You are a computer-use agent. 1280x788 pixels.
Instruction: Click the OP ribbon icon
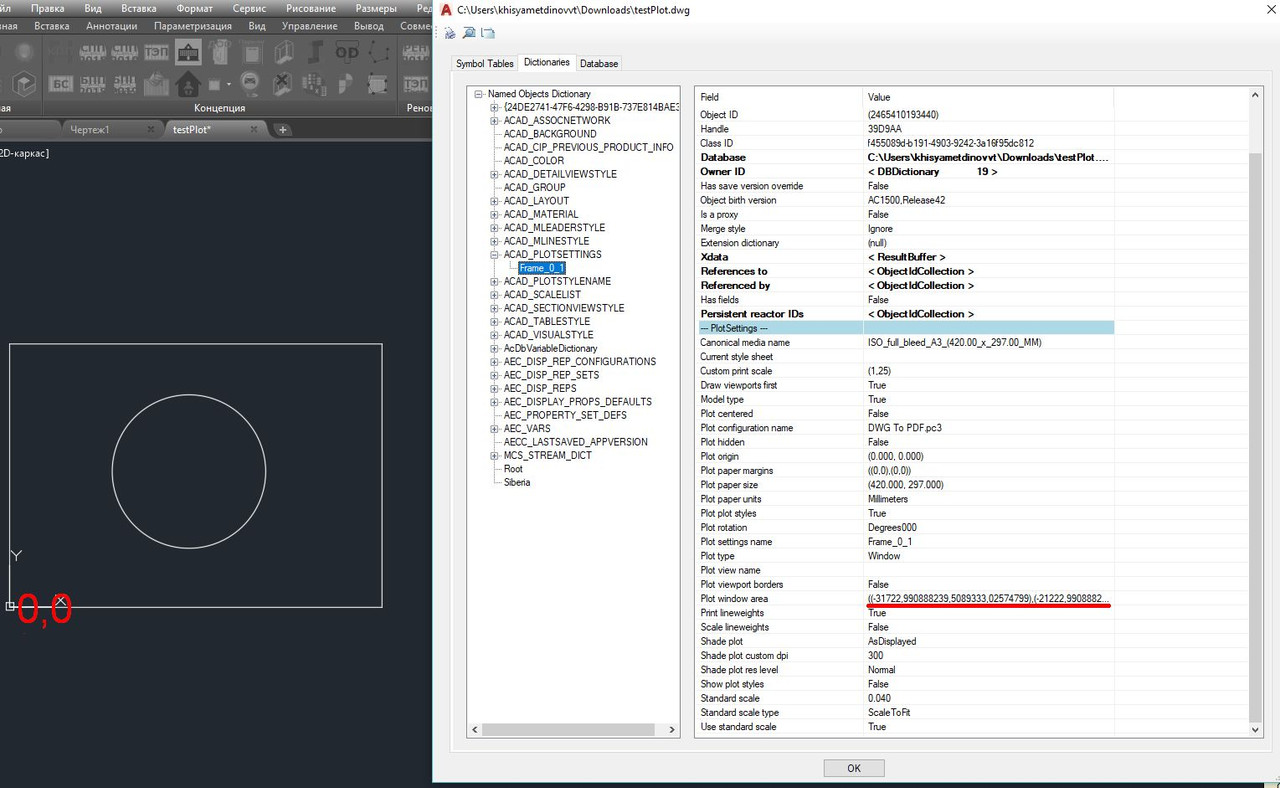tap(347, 51)
